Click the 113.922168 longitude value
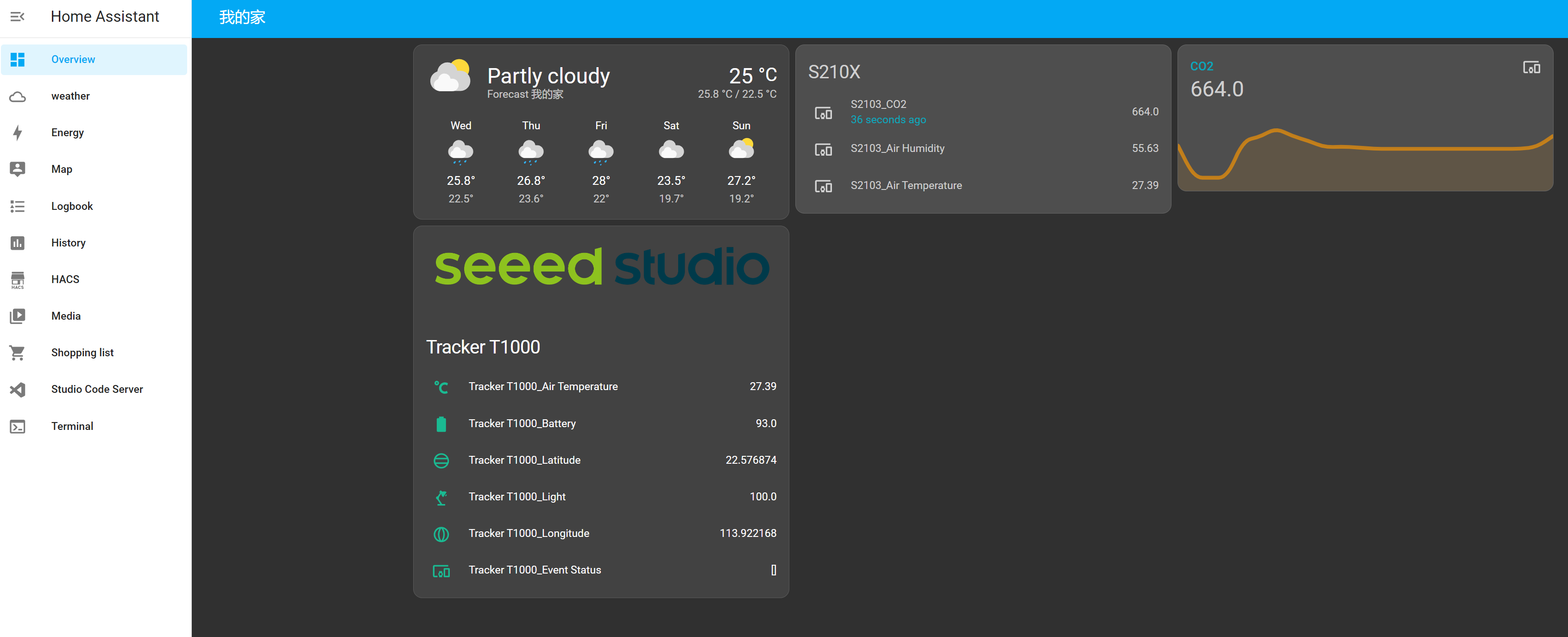1568x637 pixels. (748, 534)
